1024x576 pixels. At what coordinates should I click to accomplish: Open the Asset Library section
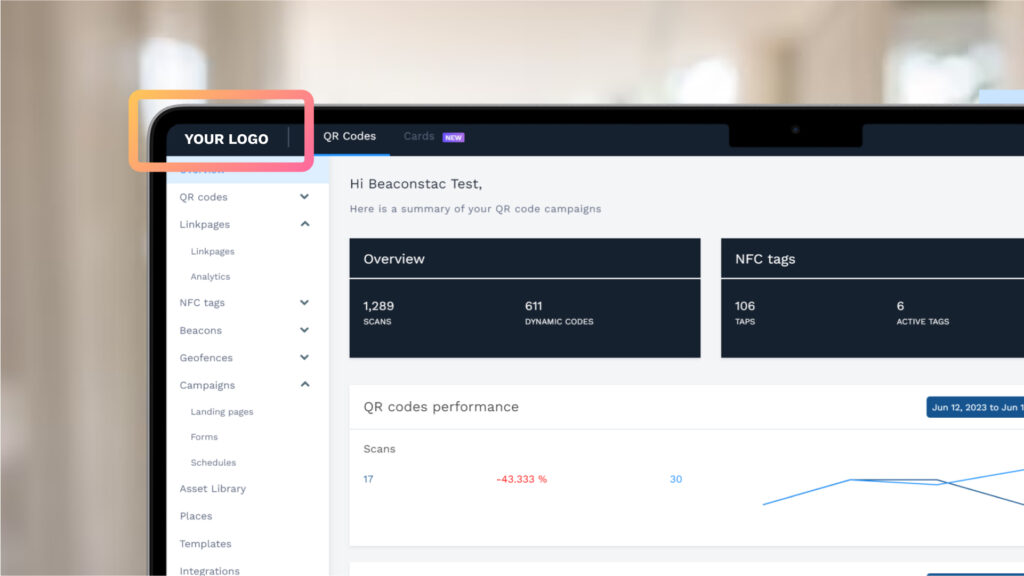[213, 488]
